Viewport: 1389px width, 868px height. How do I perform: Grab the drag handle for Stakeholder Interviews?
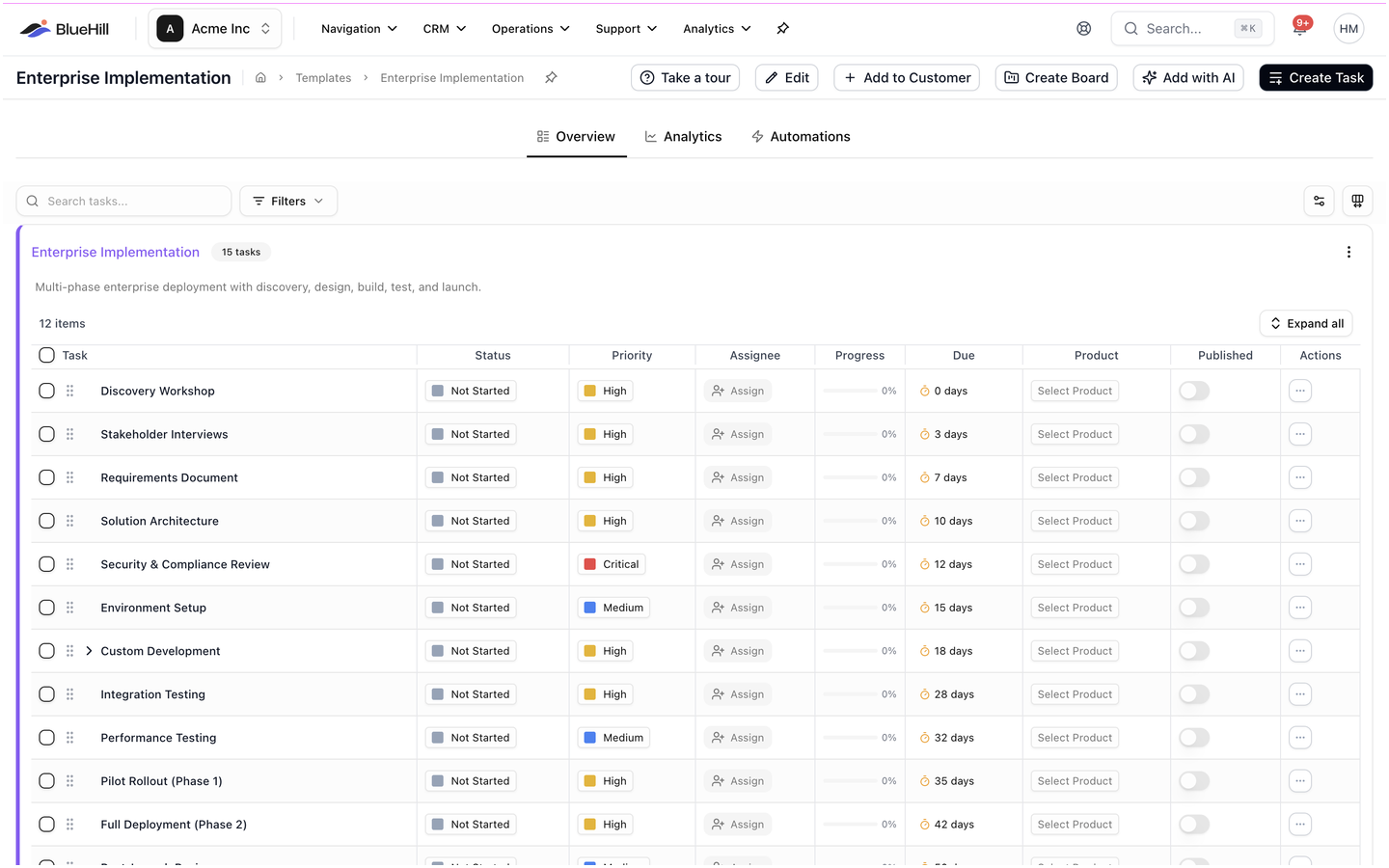click(70, 434)
